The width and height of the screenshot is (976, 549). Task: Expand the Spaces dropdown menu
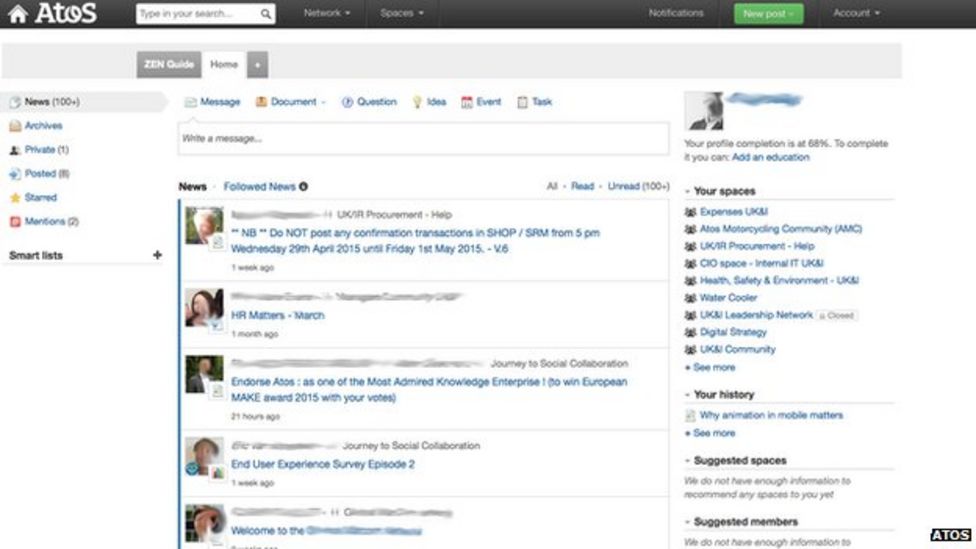coord(402,14)
